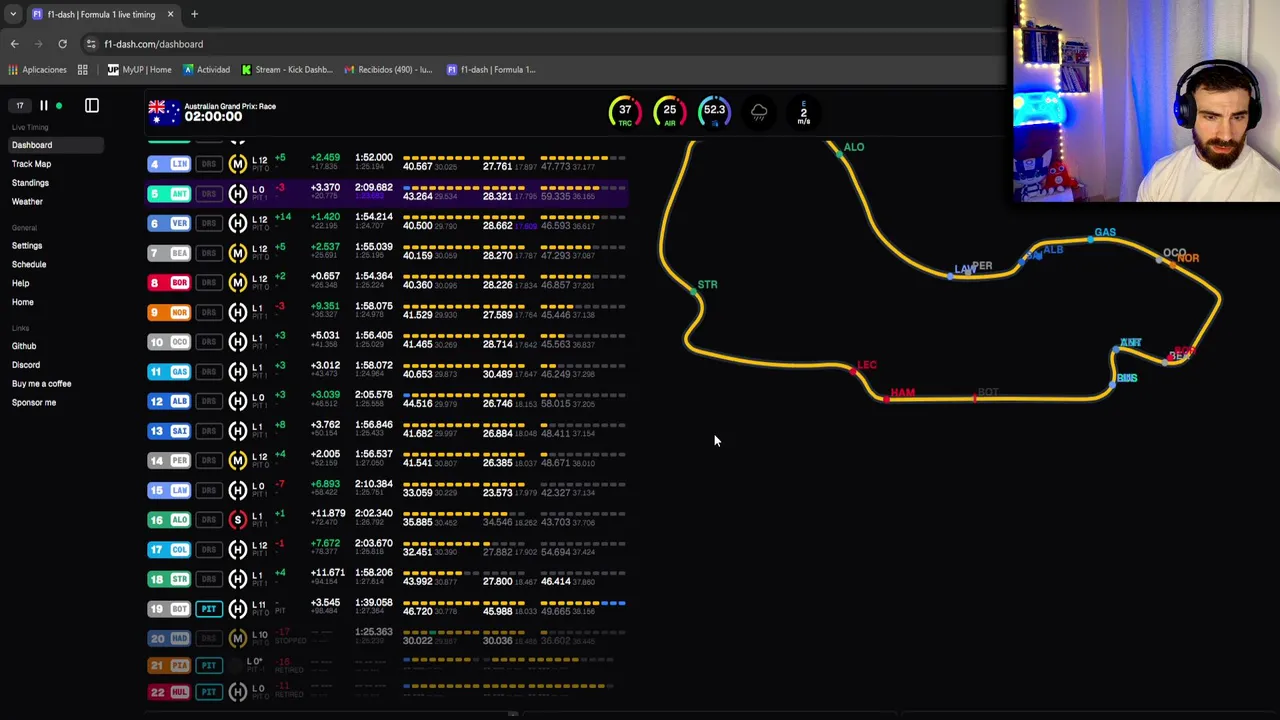Click last lap time 2:09.682 for ANT
The image size is (1280, 720).
click(x=373, y=188)
